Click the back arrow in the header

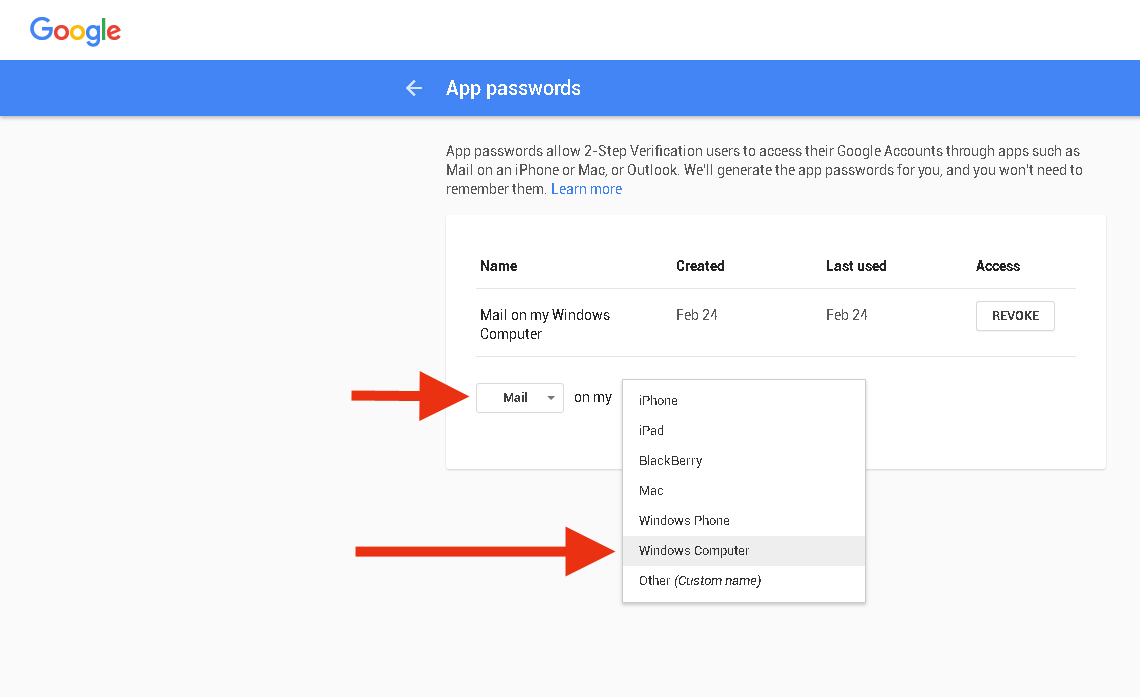tap(414, 88)
